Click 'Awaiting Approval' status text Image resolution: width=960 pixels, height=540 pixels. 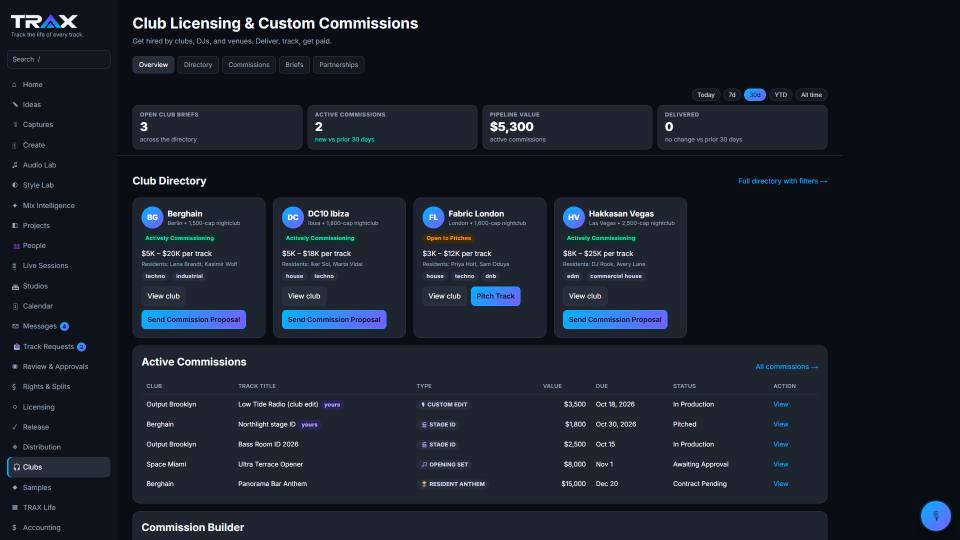point(700,465)
